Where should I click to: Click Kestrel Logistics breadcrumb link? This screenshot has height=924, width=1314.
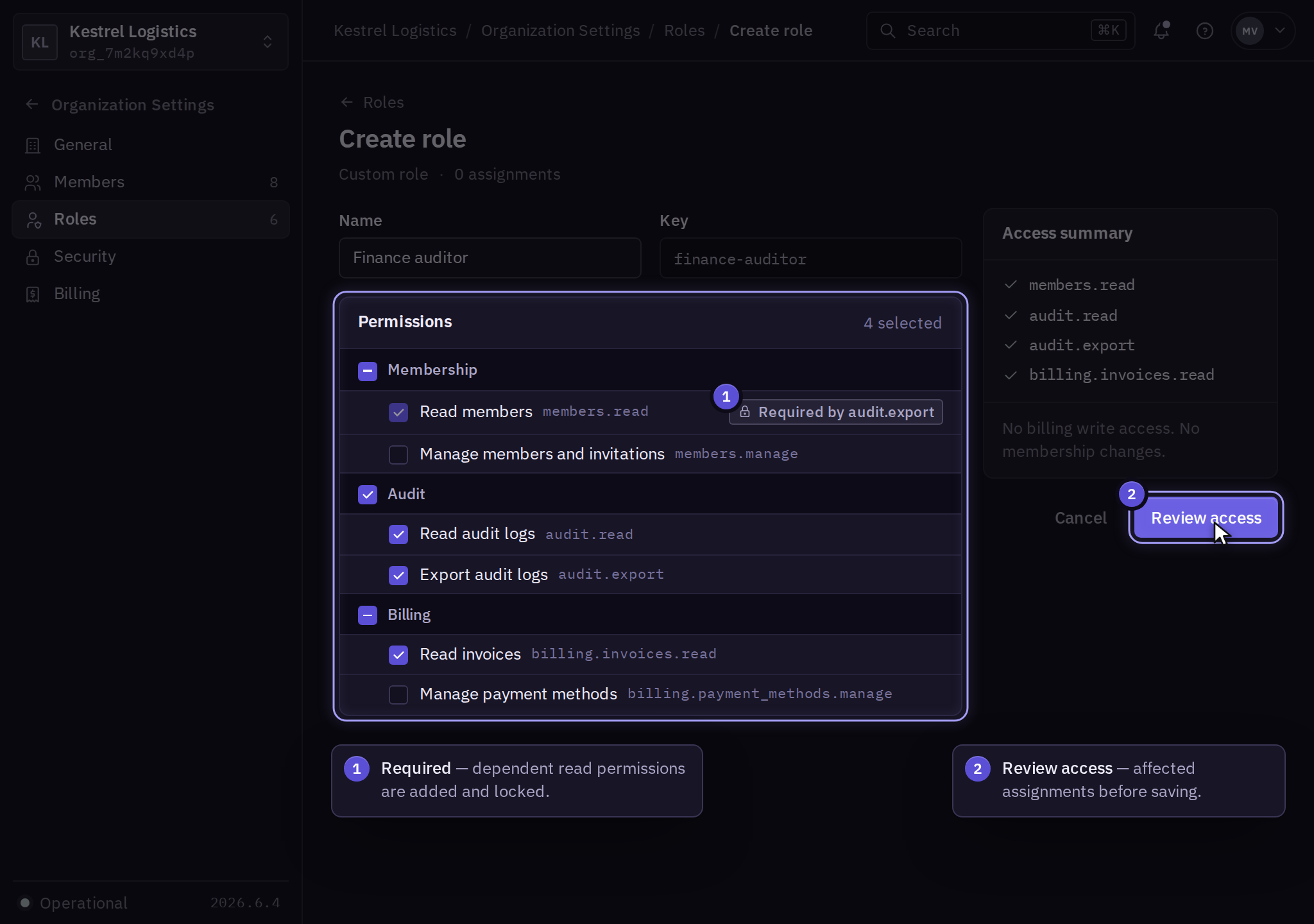tap(395, 30)
